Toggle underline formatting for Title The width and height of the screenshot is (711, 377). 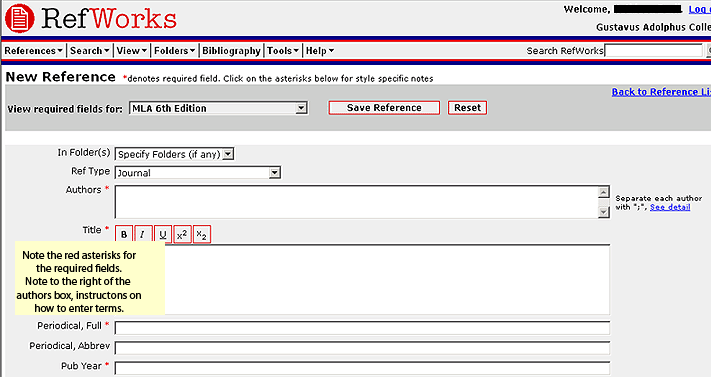163,235
